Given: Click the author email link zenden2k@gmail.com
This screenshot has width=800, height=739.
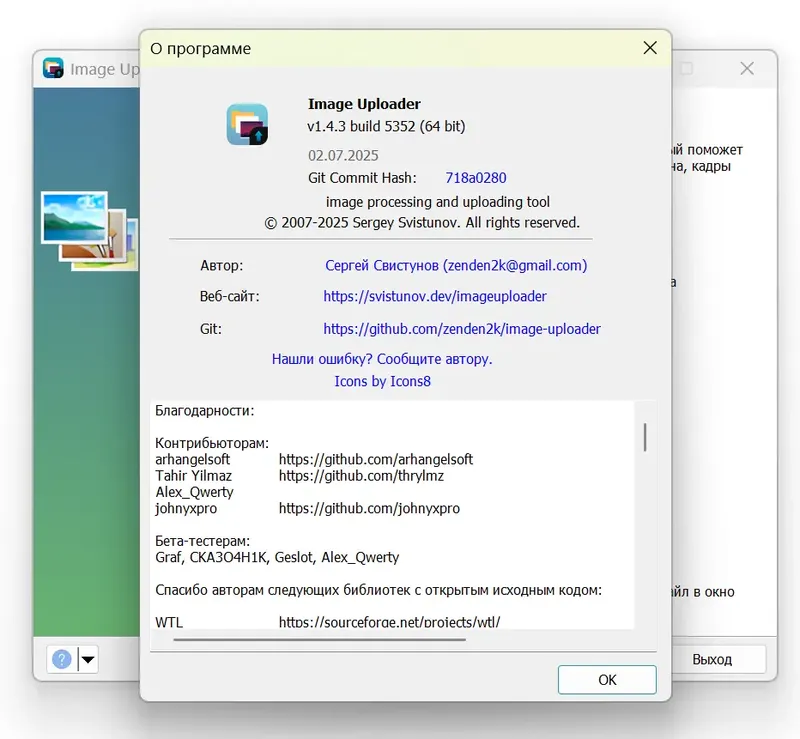Looking at the screenshot, I should [456, 265].
